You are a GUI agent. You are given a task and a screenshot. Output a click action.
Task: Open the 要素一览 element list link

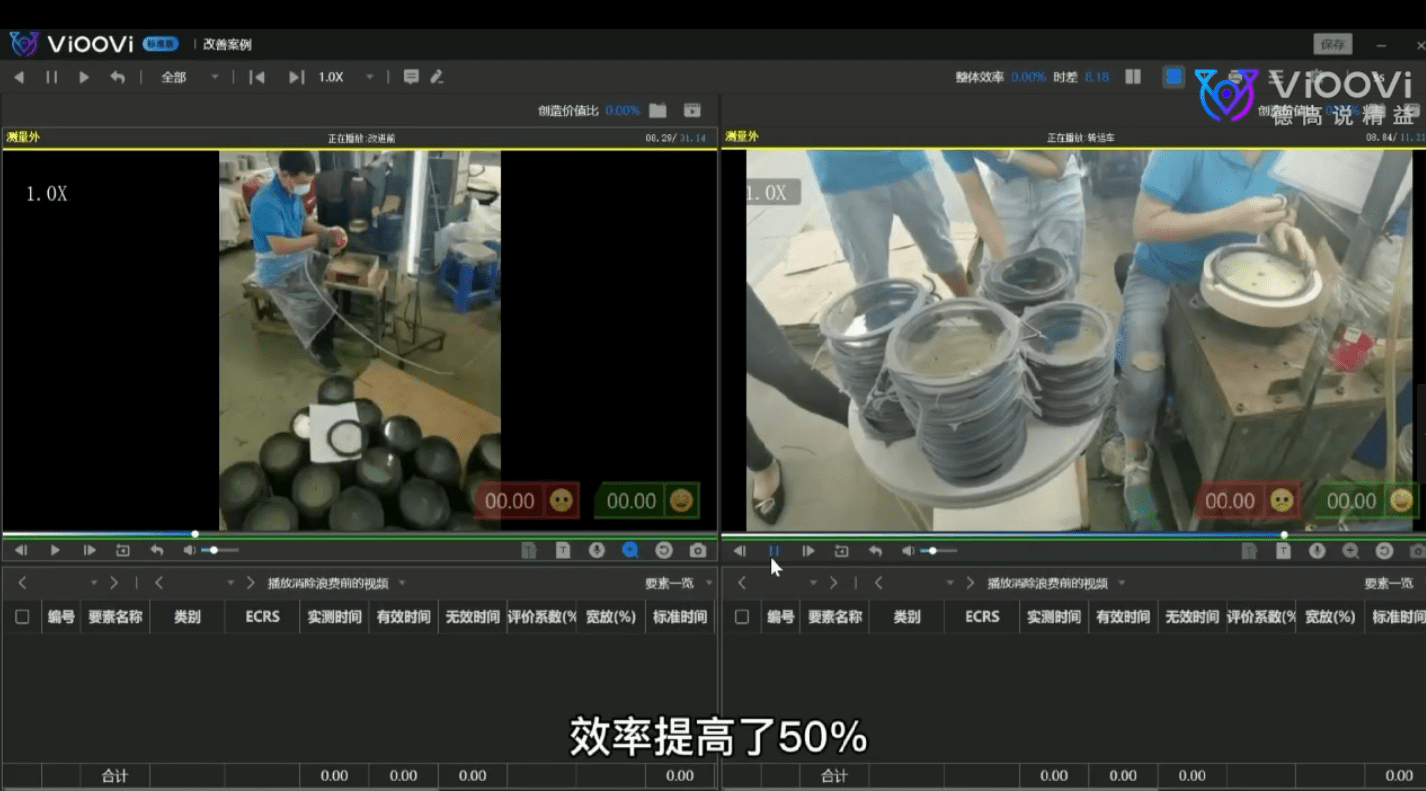(x=669, y=582)
